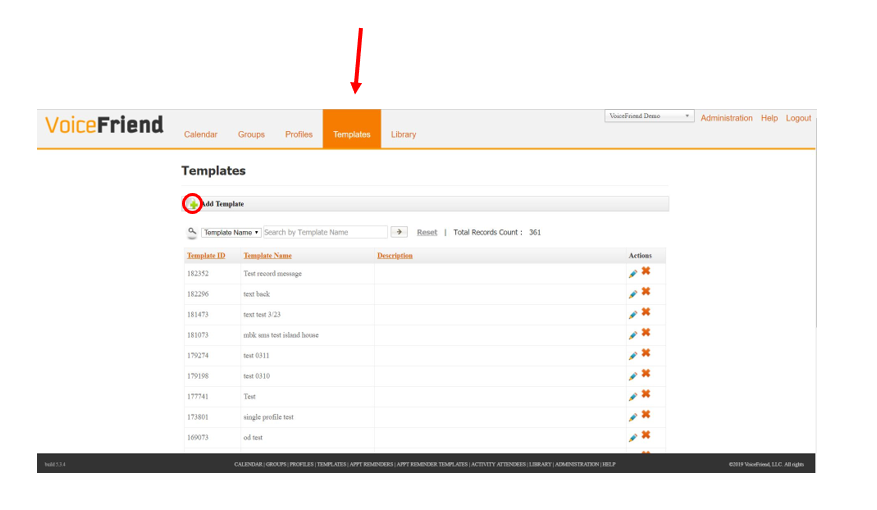
Task: Edit the 'text back' template
Action: point(633,294)
